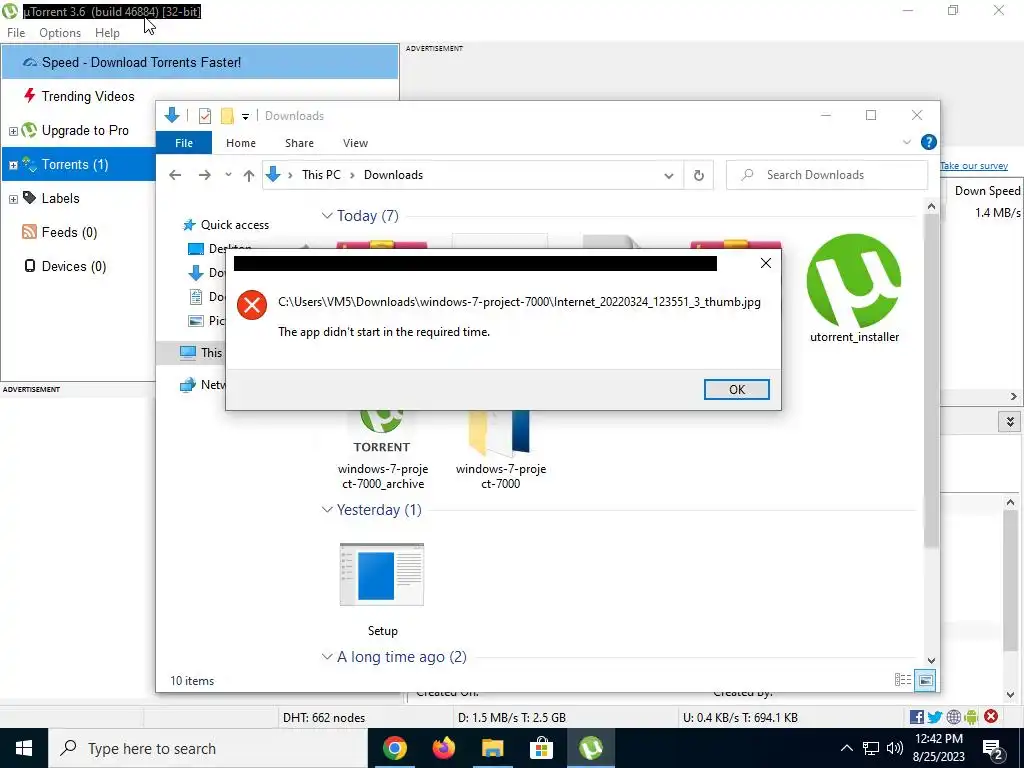The width and height of the screenshot is (1024, 768).
Task: Click Facebook icon in uTorrent status bar
Action: 916,717
